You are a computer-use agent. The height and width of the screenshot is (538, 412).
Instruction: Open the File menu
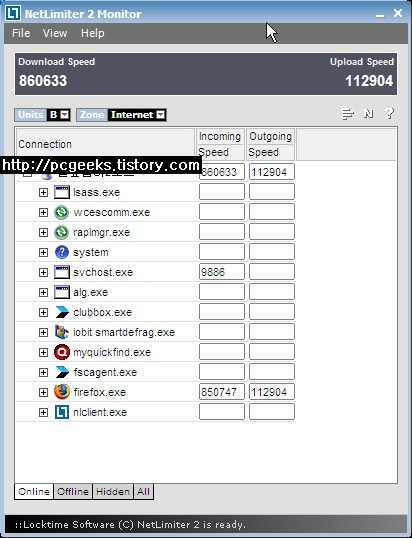click(21, 33)
